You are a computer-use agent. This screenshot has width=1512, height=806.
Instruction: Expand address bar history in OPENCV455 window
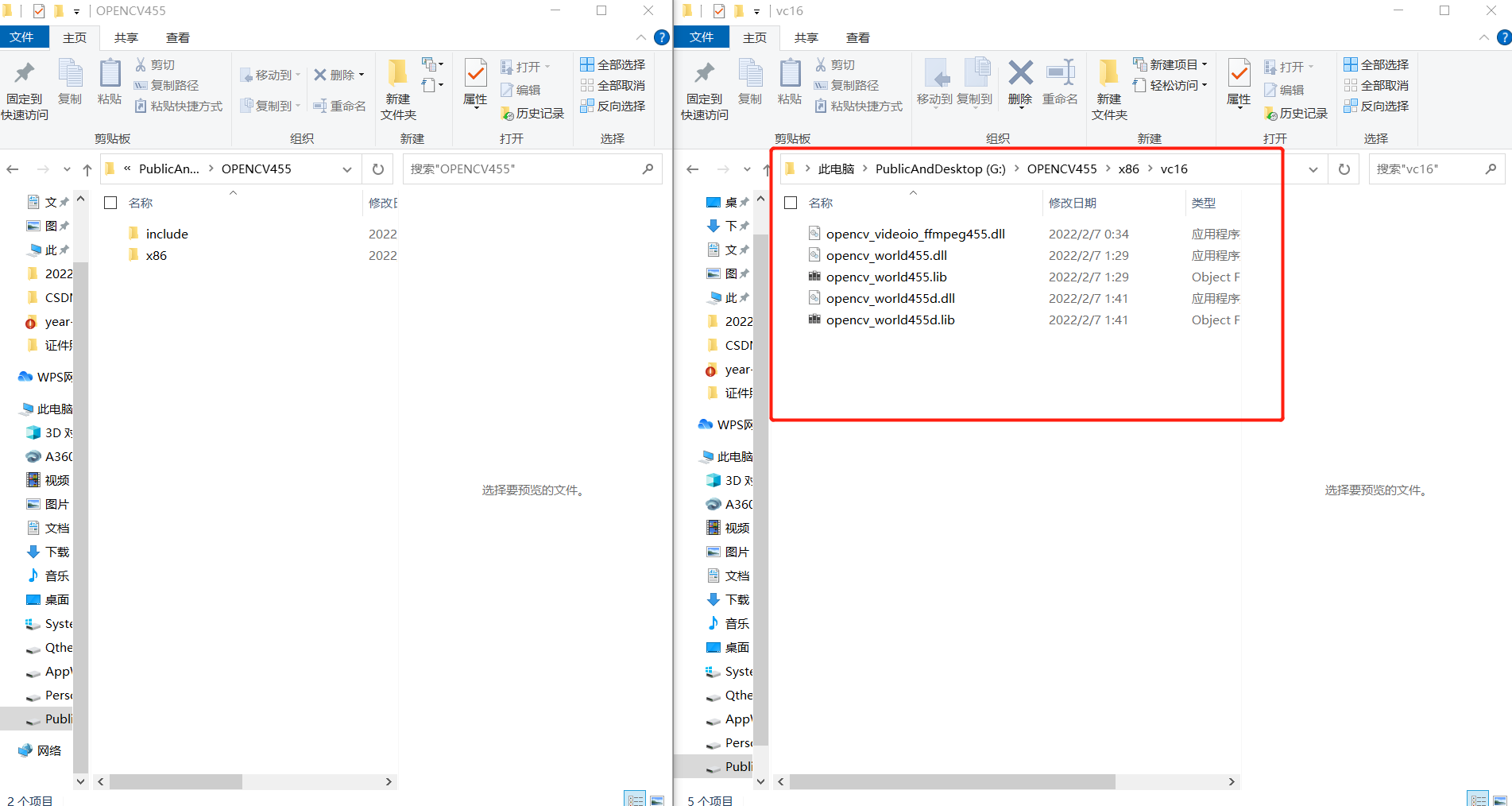347,169
